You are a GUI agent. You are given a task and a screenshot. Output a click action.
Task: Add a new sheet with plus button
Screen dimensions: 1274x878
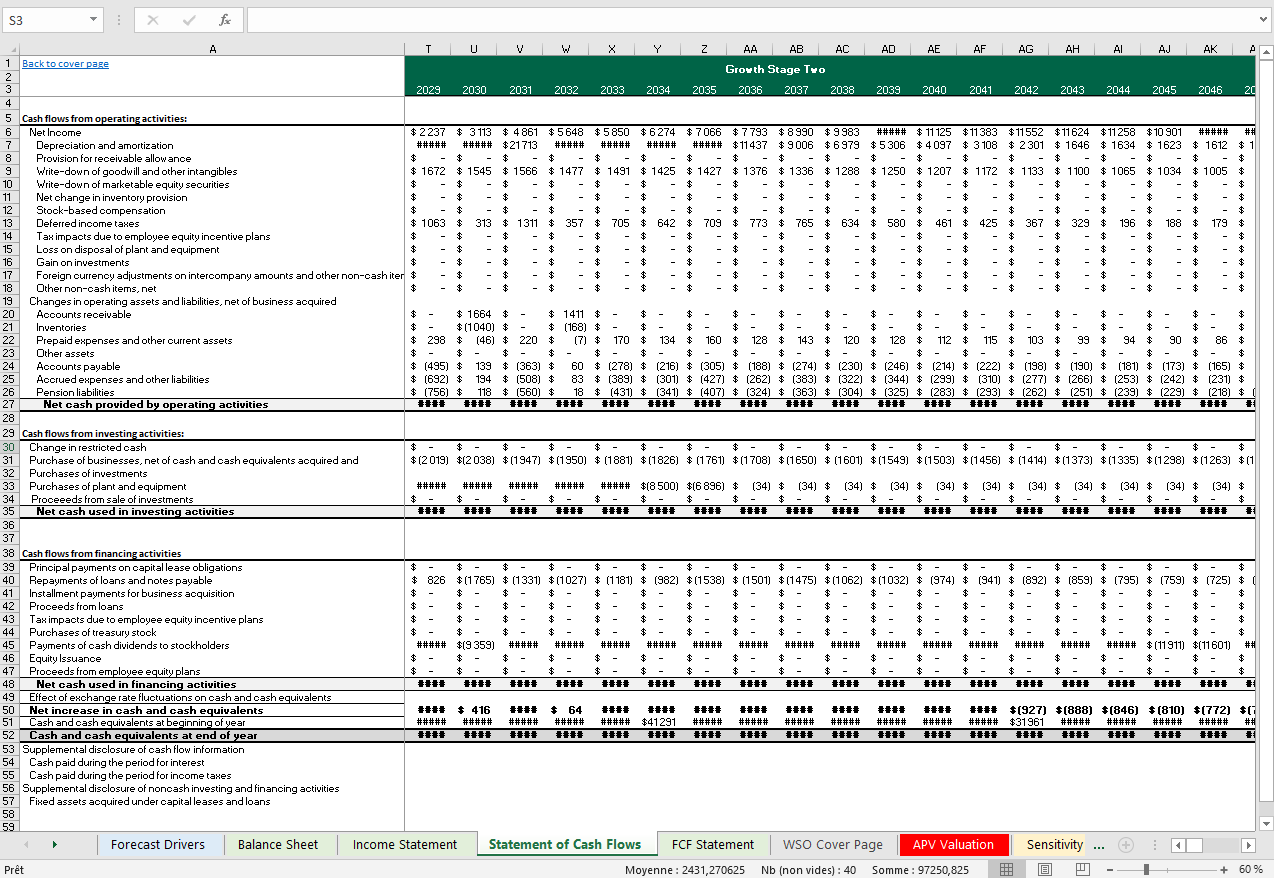coord(1125,845)
